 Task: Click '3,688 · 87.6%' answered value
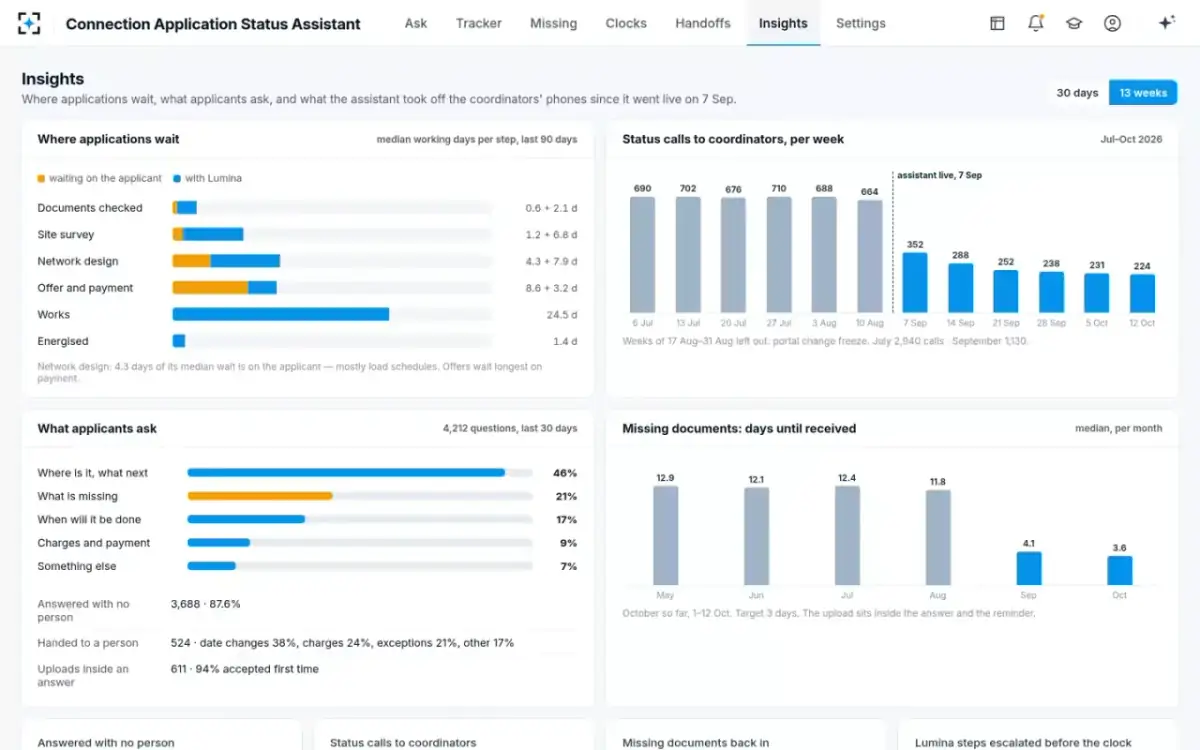click(x=206, y=604)
